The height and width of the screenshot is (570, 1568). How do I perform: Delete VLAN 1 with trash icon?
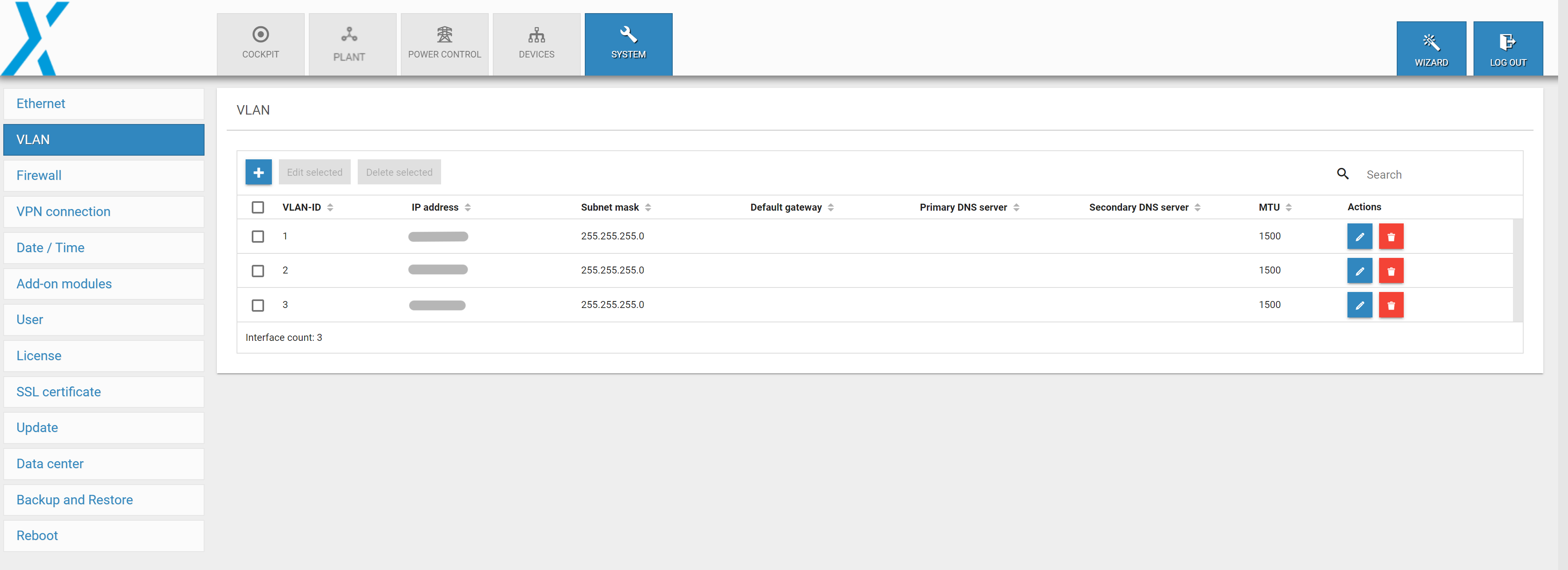(x=1391, y=236)
